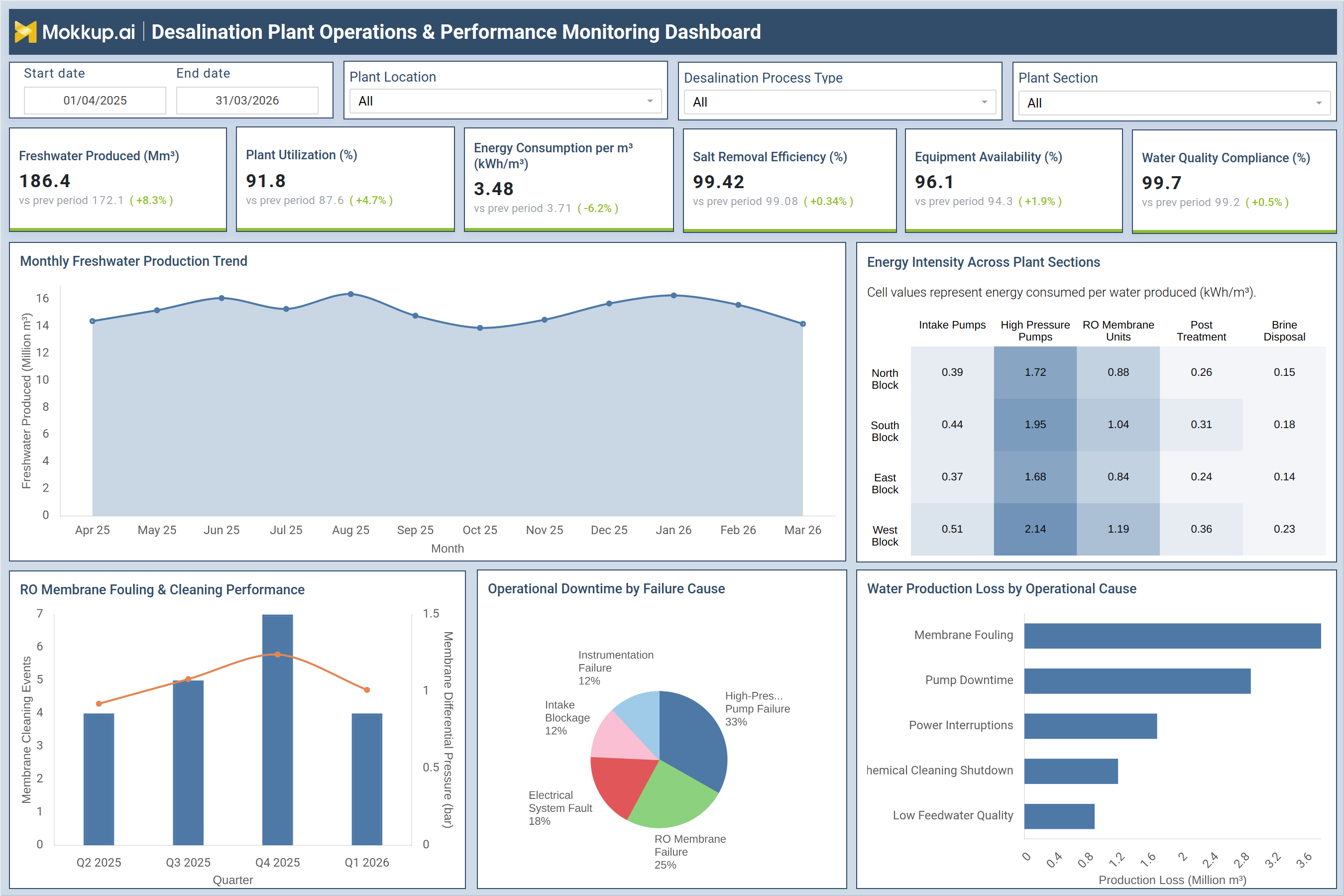The height and width of the screenshot is (896, 1344).
Task: Select North Block RO Membrane Units cell 0.88
Action: 1119,372
